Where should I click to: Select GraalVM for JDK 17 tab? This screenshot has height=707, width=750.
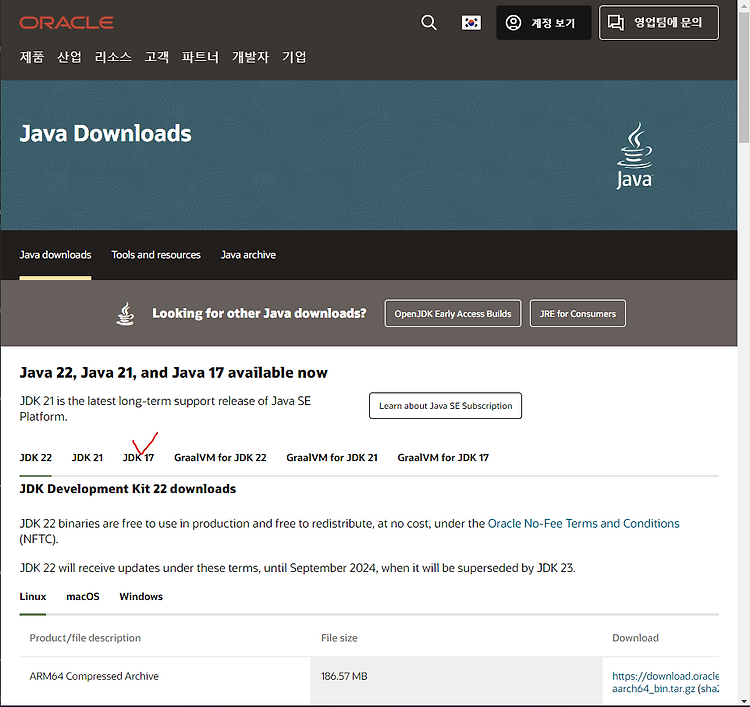click(443, 458)
